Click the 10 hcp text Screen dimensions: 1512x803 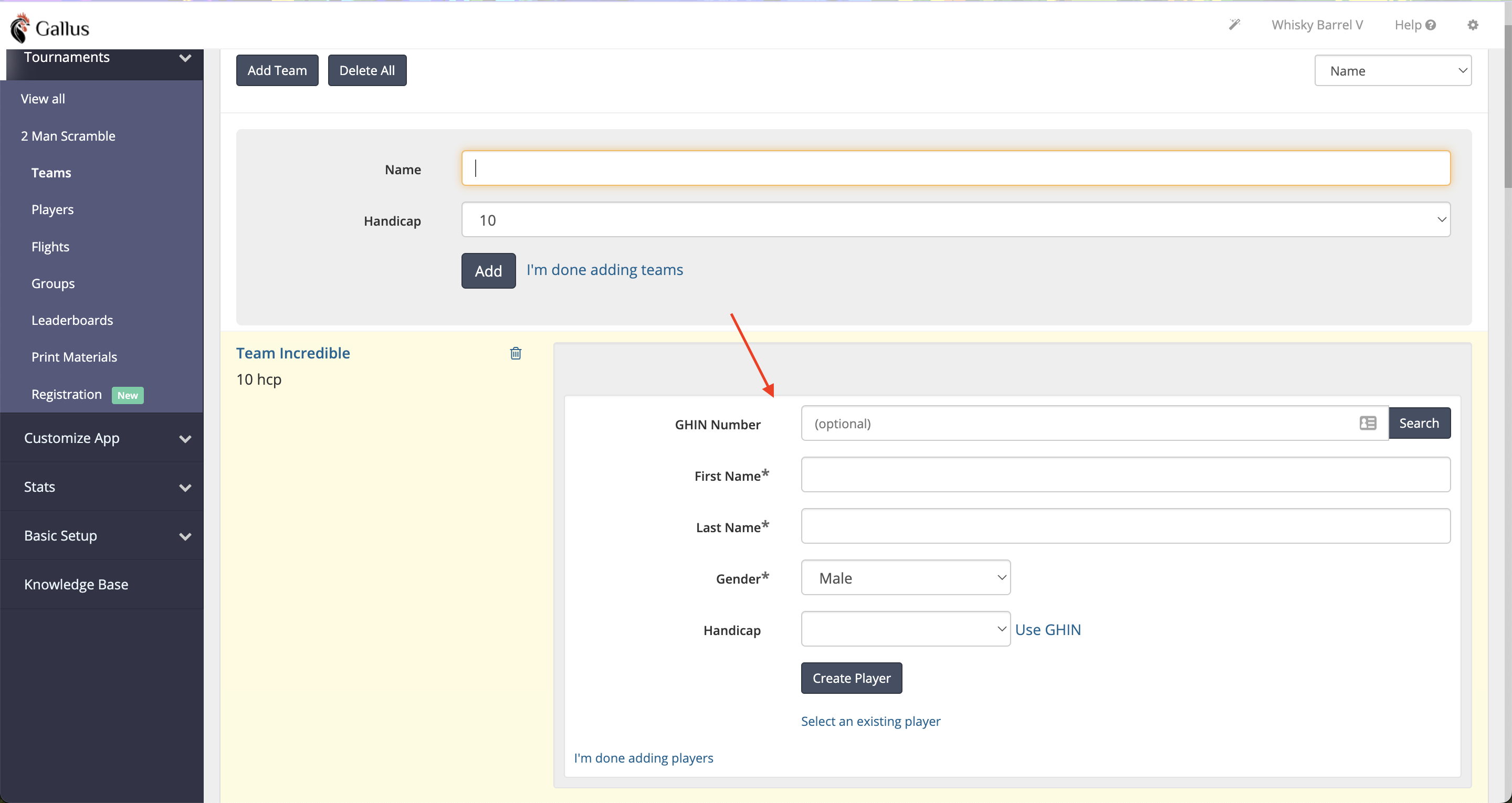pyautogui.click(x=259, y=380)
